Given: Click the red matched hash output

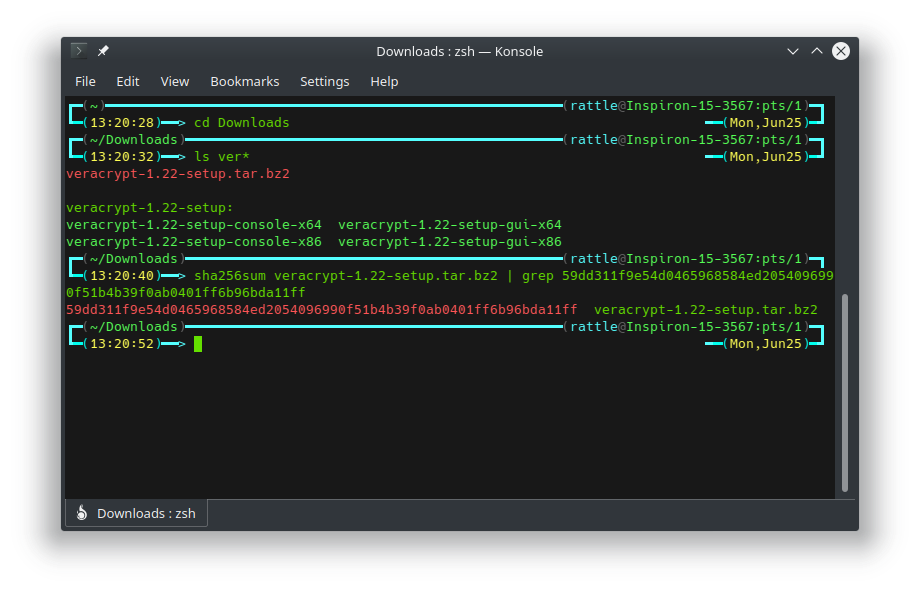Looking at the screenshot, I should pyautogui.click(x=322, y=310).
